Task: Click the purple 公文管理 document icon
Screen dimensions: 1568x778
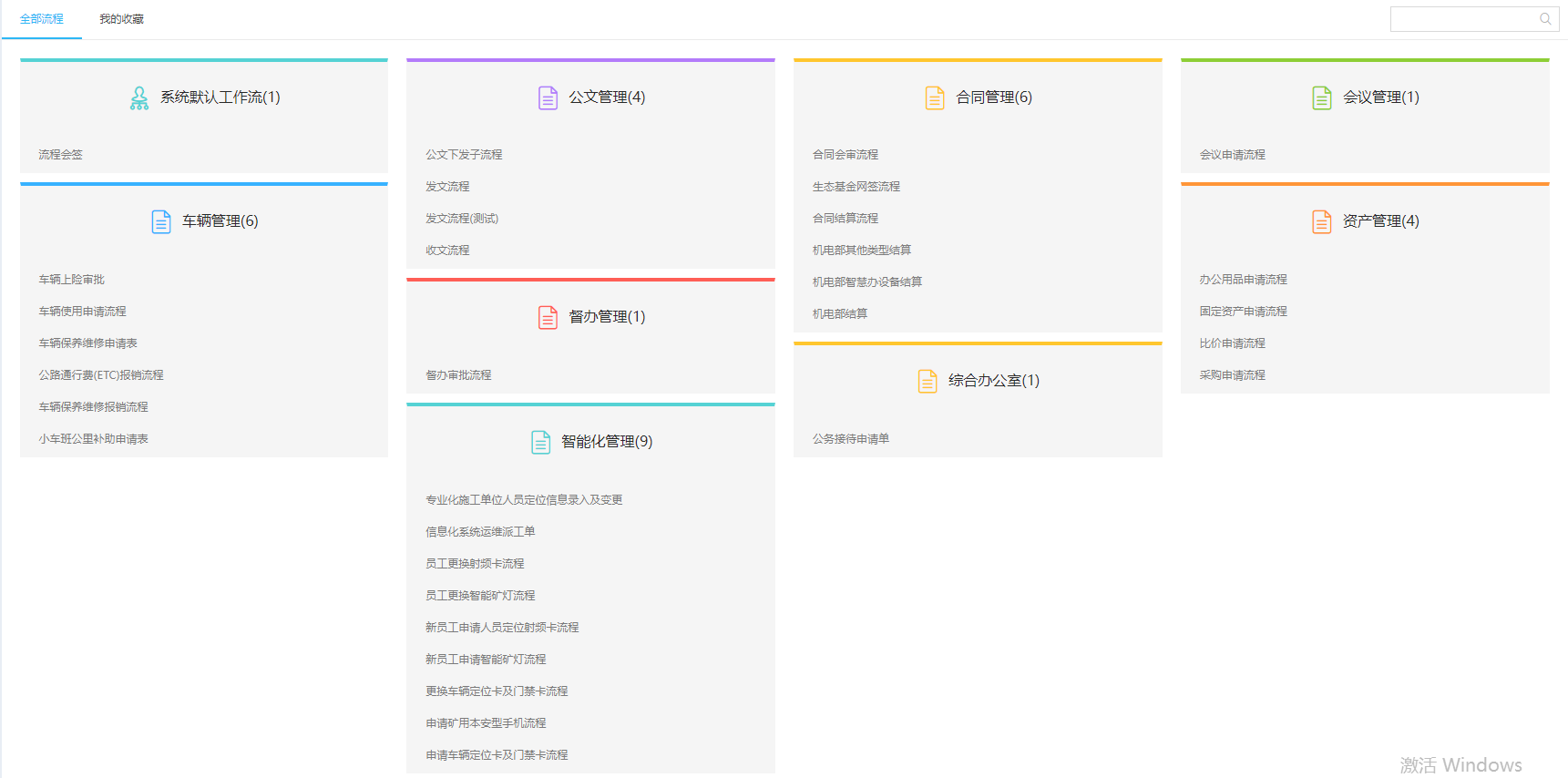Action: pos(548,98)
